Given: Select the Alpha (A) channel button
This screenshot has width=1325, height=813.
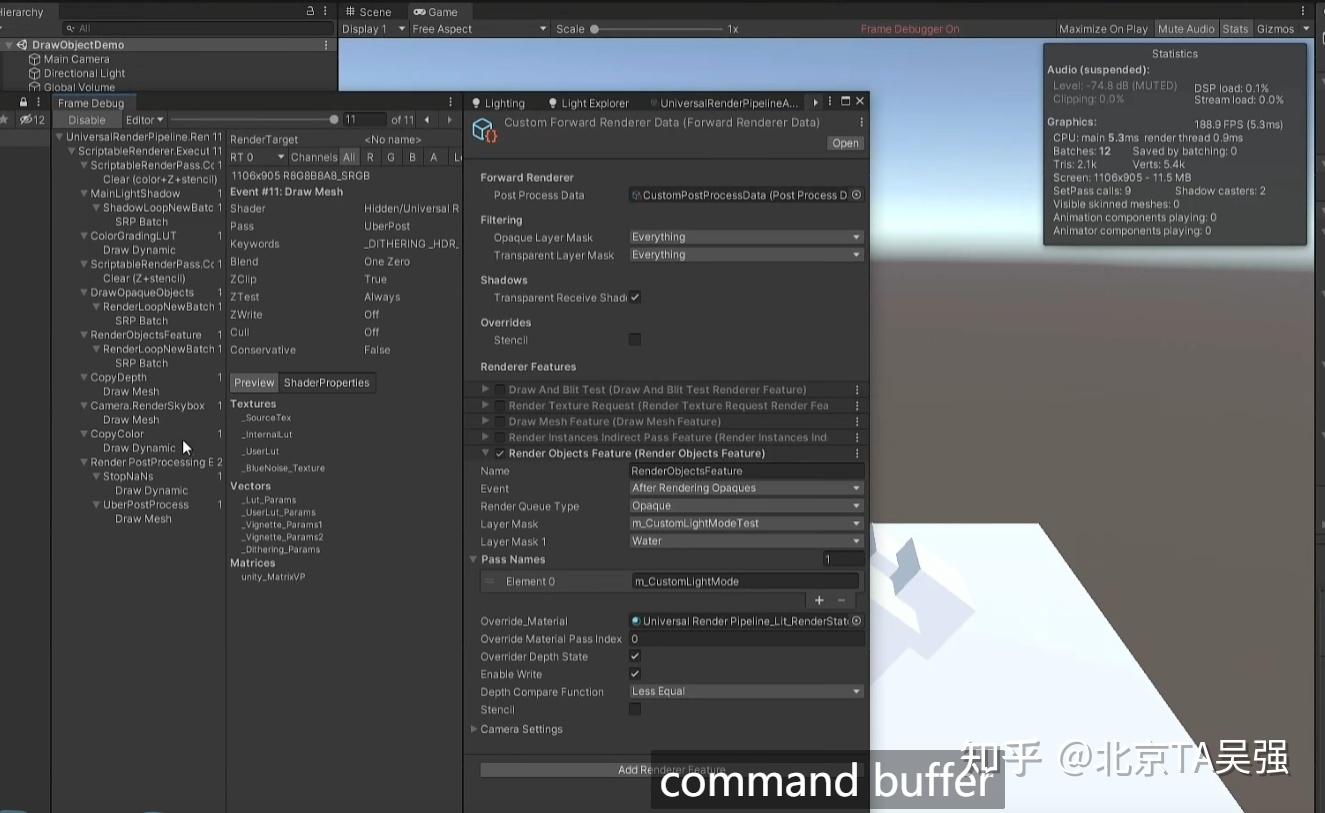Looking at the screenshot, I should coord(433,157).
